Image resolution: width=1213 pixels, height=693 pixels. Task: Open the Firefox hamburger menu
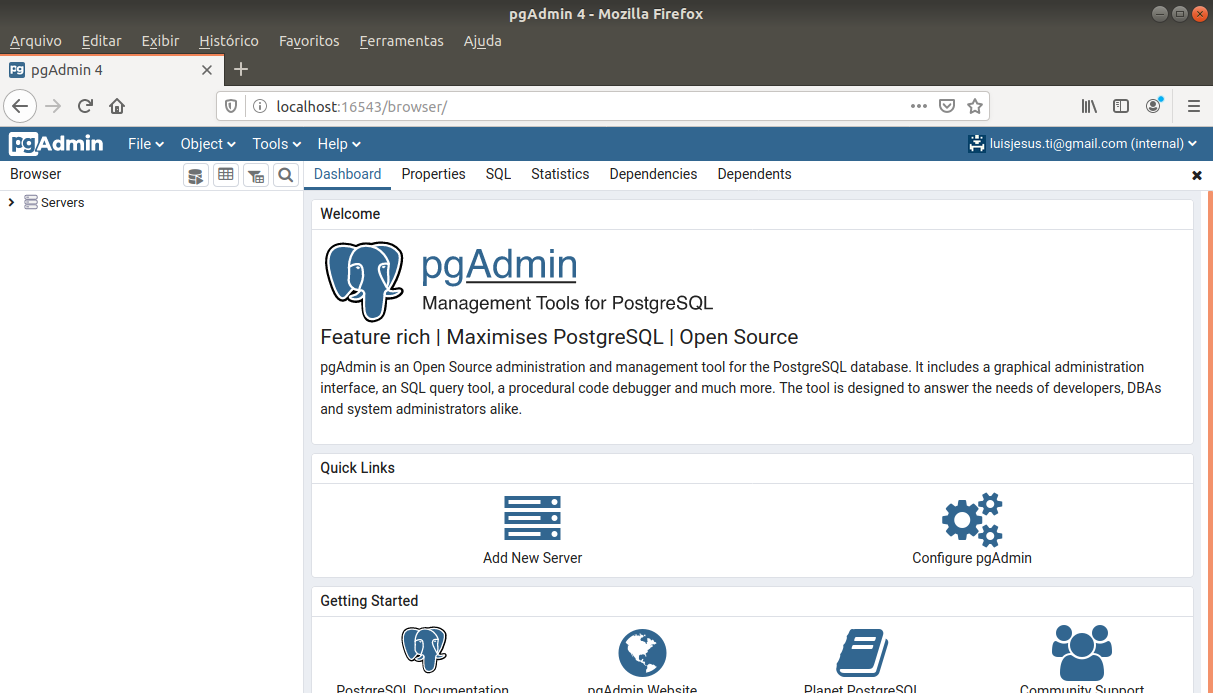coord(1194,106)
